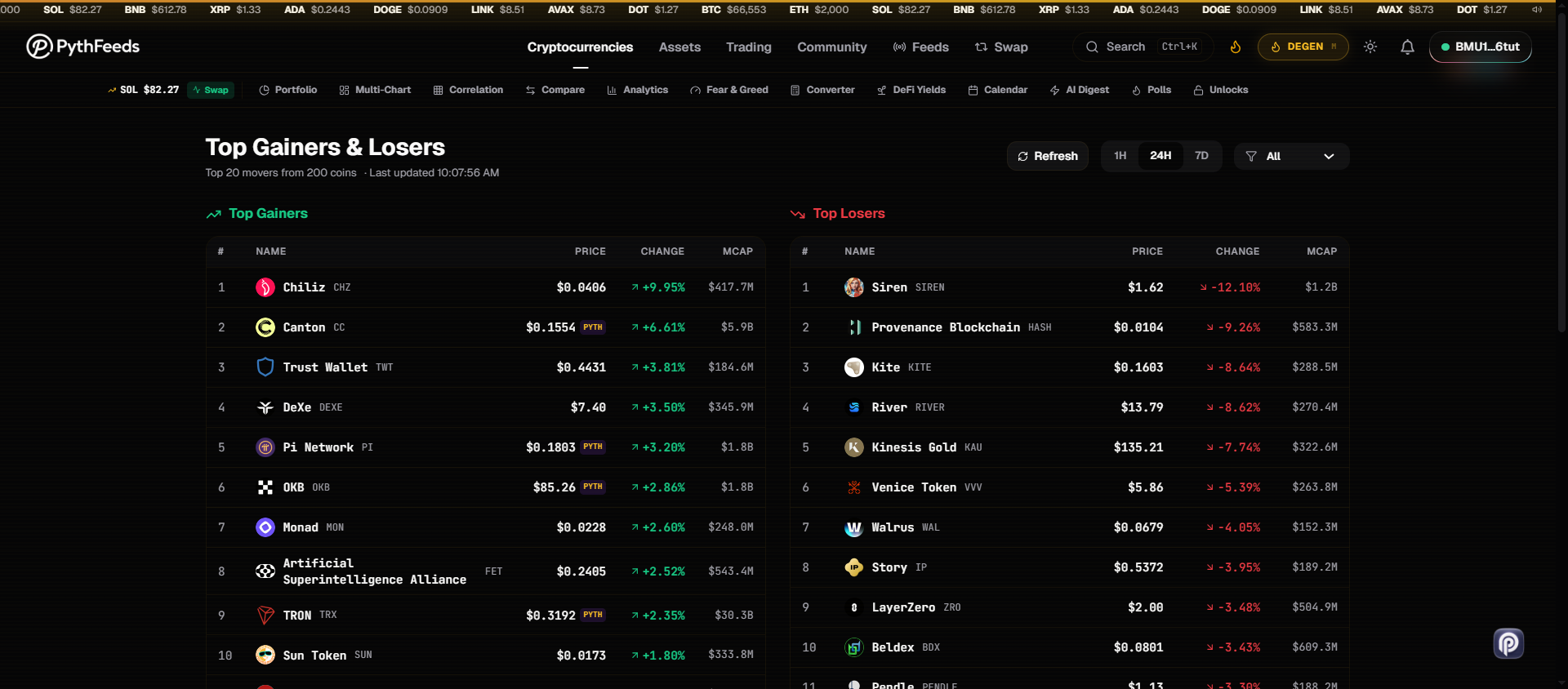Sort Top Gainers by CHANGE column
Viewport: 1568px width, 689px height.
(x=662, y=251)
